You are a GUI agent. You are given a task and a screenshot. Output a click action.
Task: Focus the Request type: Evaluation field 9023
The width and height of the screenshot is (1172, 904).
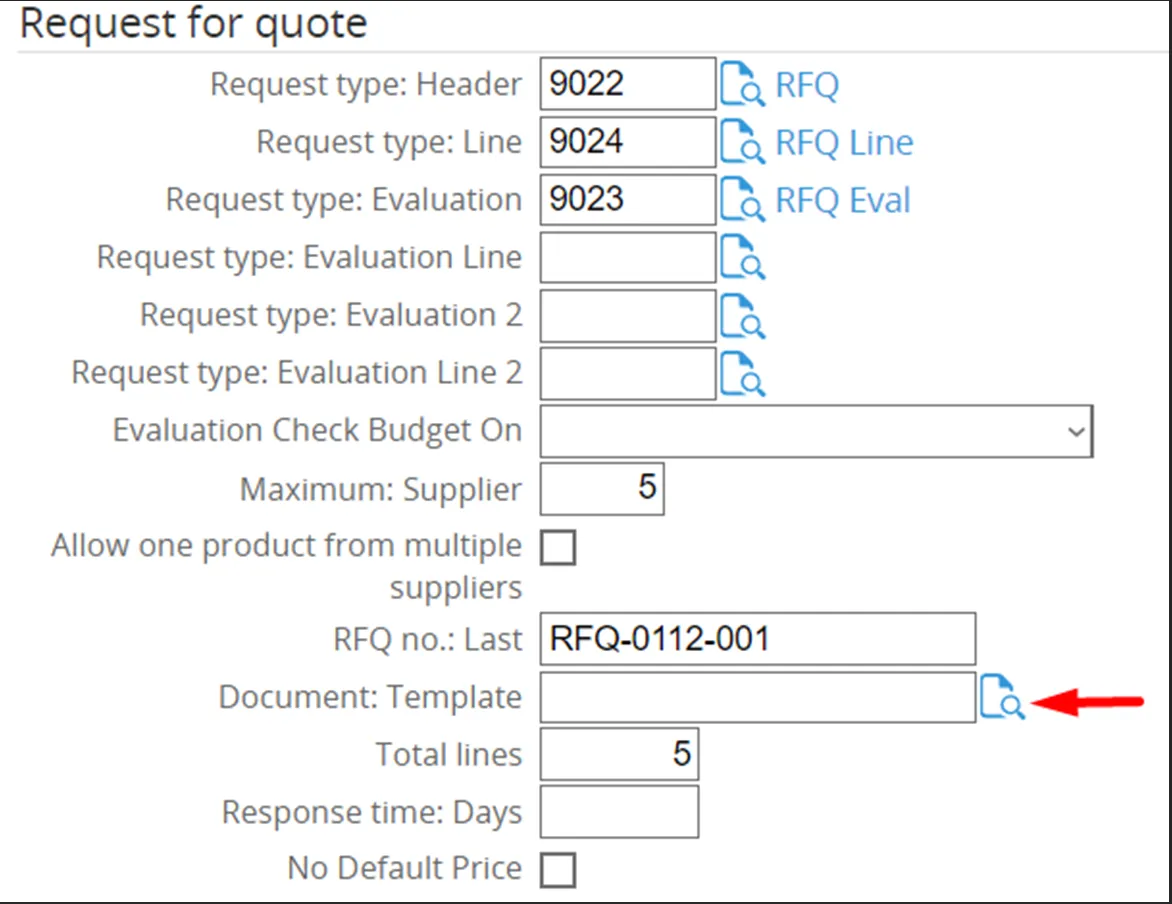(x=627, y=200)
